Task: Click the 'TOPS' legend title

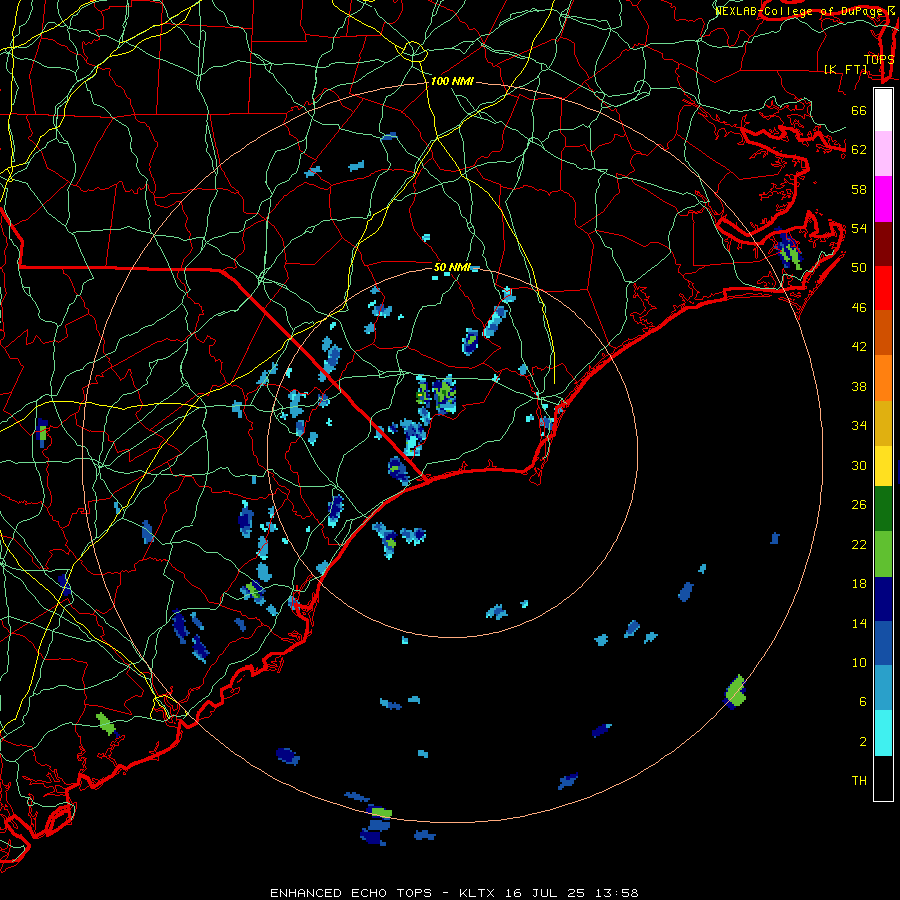Action: (879, 59)
